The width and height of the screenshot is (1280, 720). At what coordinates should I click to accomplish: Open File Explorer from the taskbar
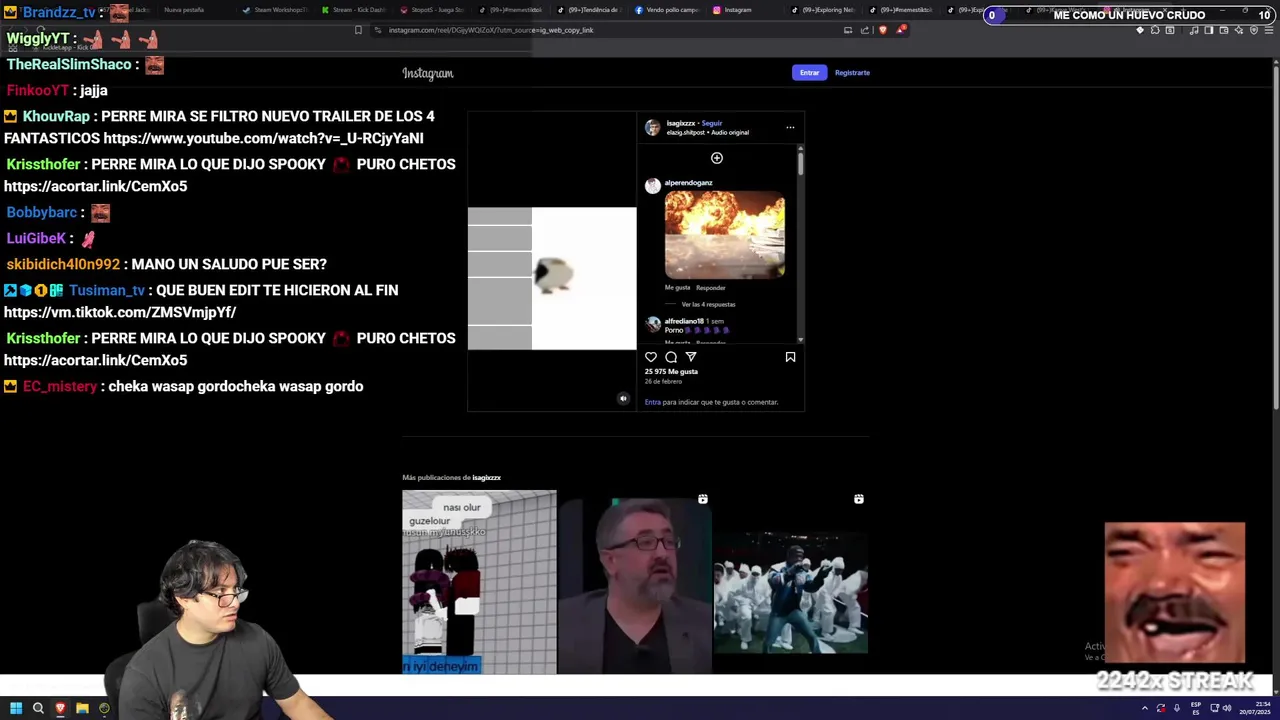pyautogui.click(x=82, y=708)
